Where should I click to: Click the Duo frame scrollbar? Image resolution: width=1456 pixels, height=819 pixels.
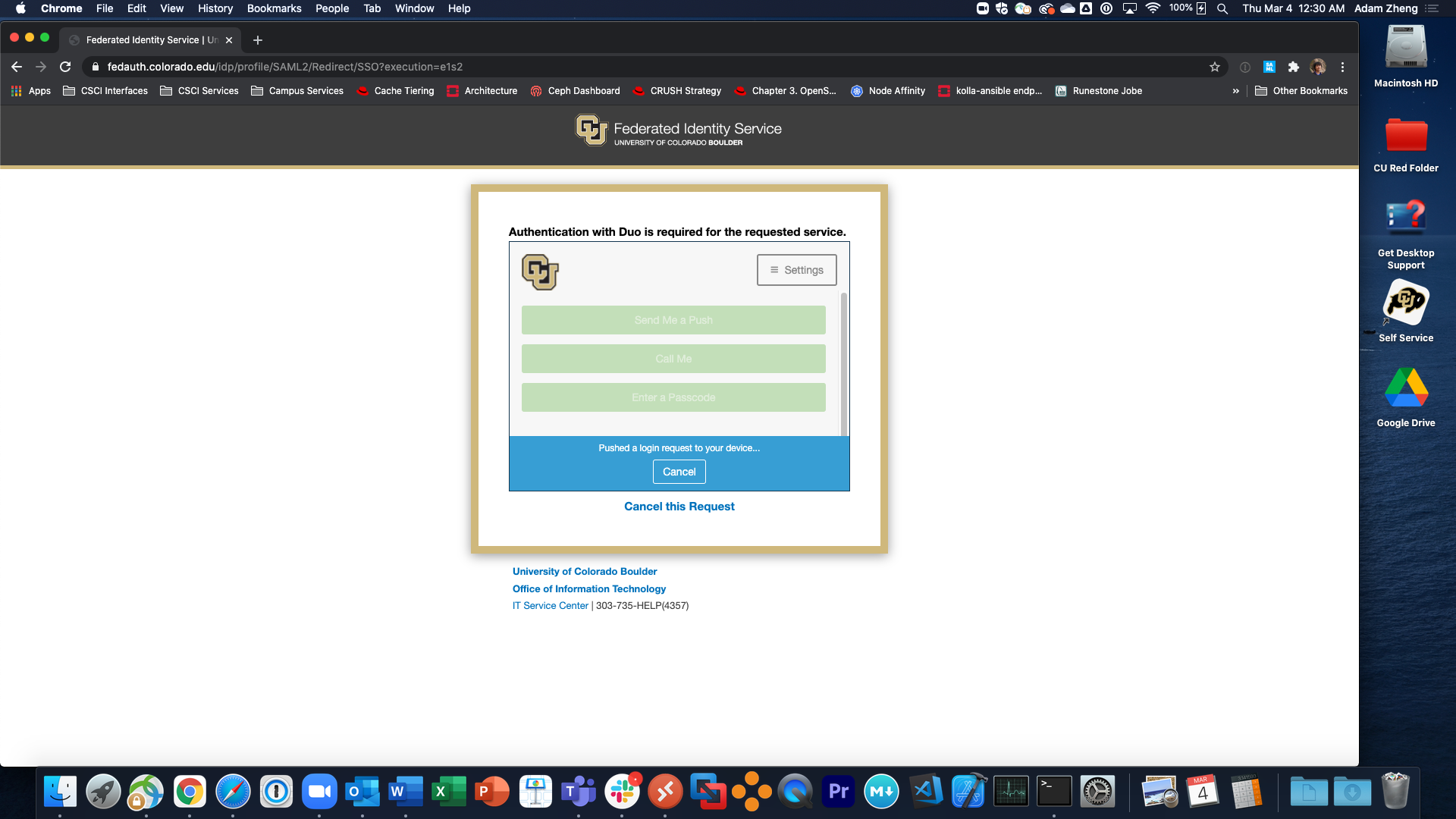click(843, 364)
